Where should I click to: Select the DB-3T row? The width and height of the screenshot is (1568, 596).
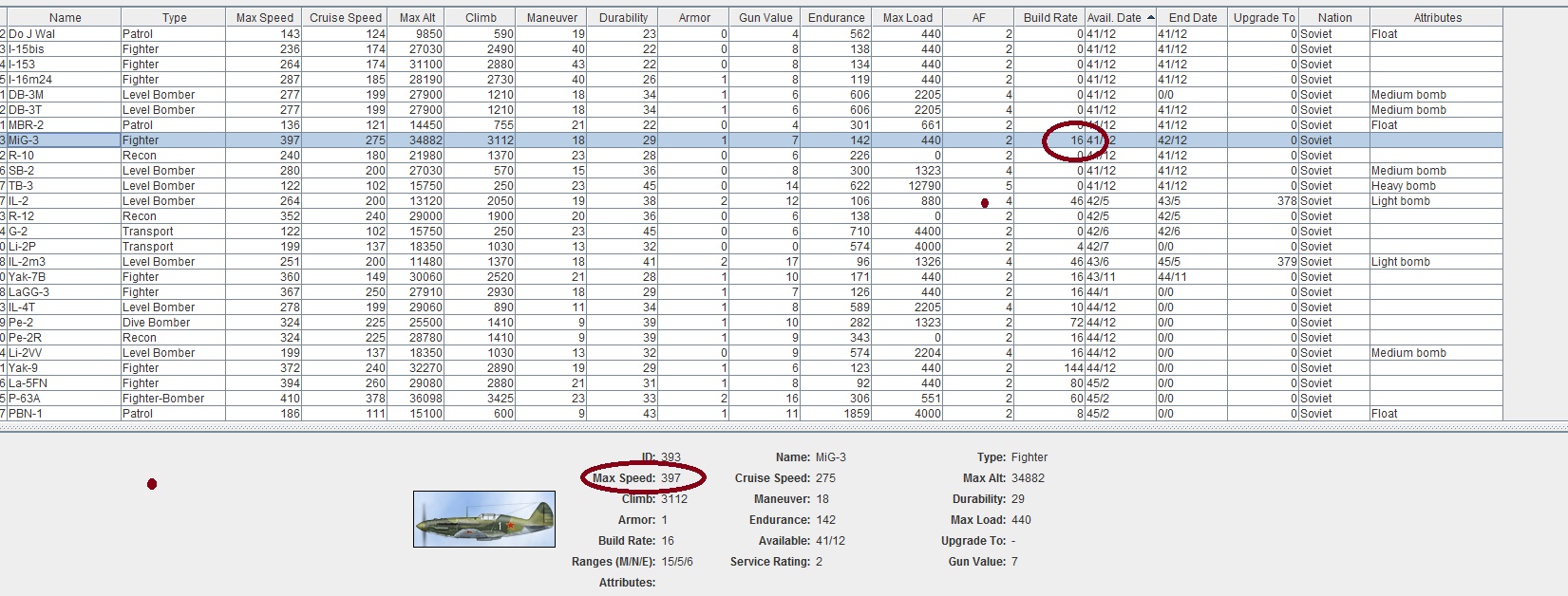click(x=751, y=109)
